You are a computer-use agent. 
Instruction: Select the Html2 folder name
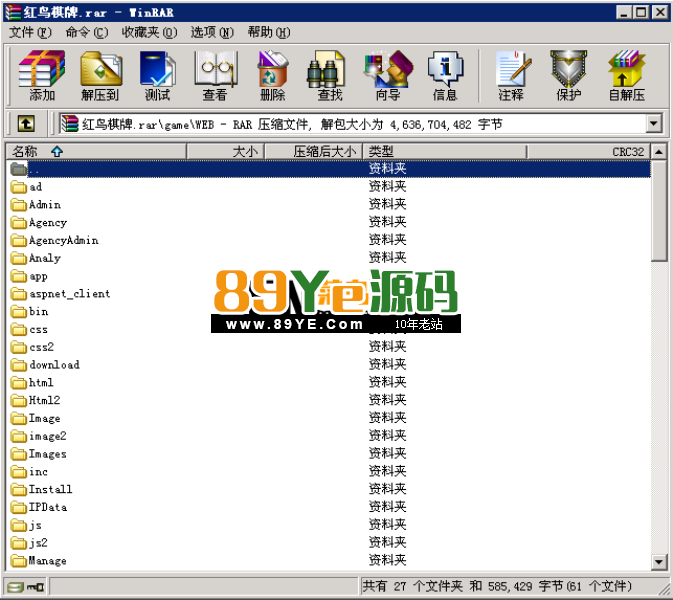44,401
